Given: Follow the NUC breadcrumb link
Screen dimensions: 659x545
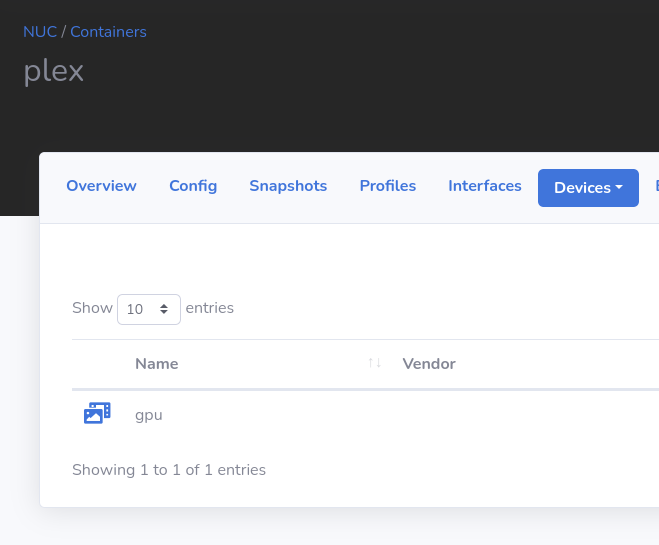Looking at the screenshot, I should (40, 32).
